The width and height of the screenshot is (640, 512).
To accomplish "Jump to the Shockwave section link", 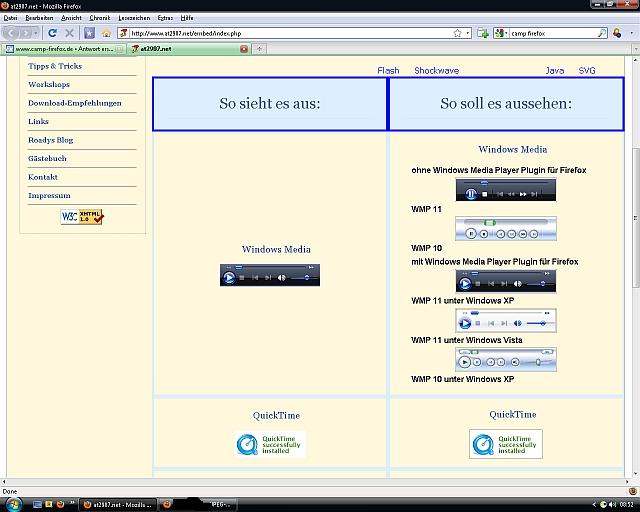I will (x=437, y=71).
